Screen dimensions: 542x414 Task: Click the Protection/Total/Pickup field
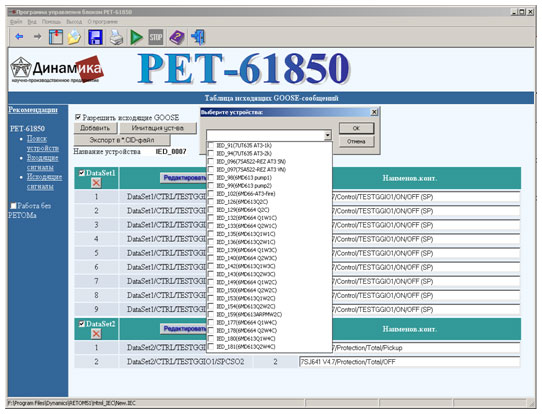tap(426, 348)
